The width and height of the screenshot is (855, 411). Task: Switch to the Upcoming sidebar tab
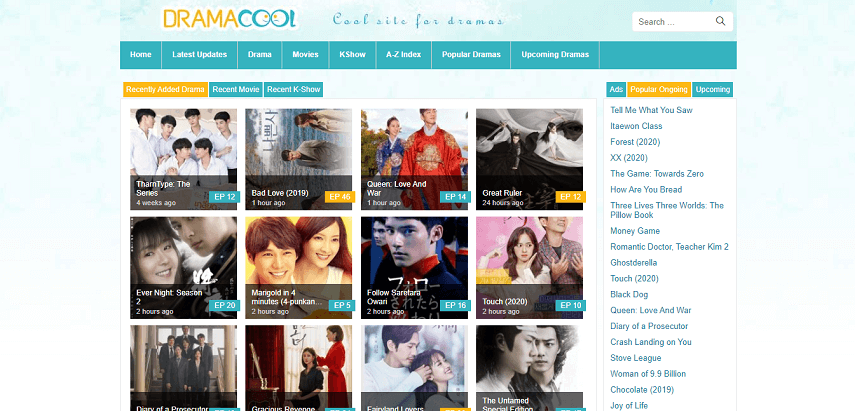pos(713,89)
